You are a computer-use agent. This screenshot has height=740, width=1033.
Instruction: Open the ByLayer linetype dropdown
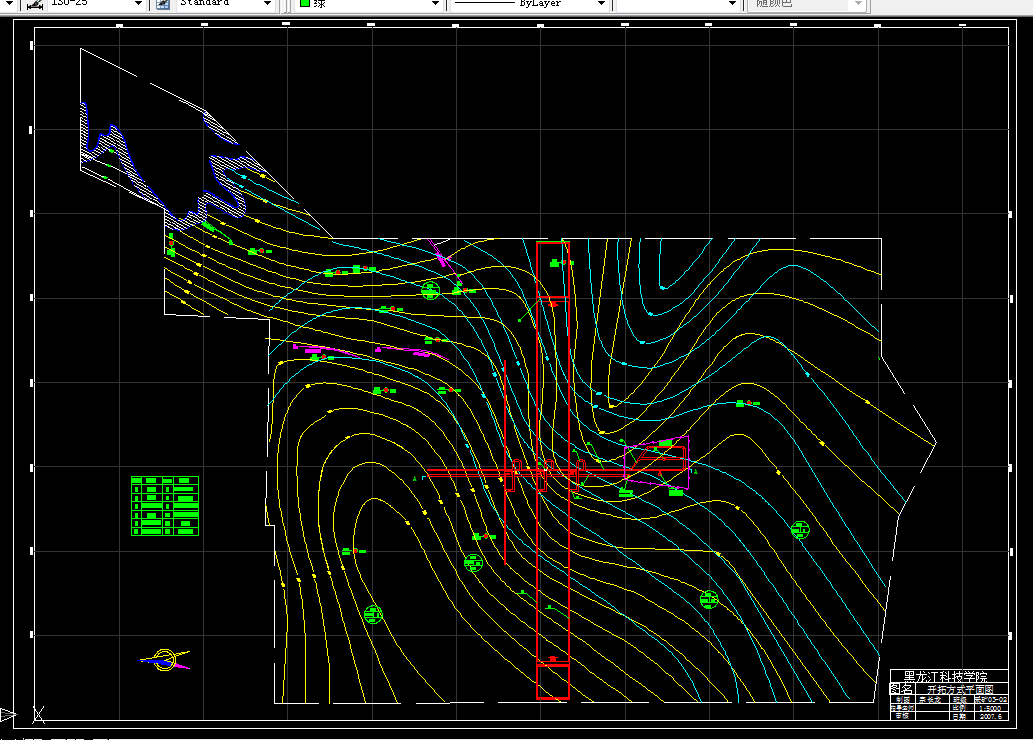click(601, 4)
